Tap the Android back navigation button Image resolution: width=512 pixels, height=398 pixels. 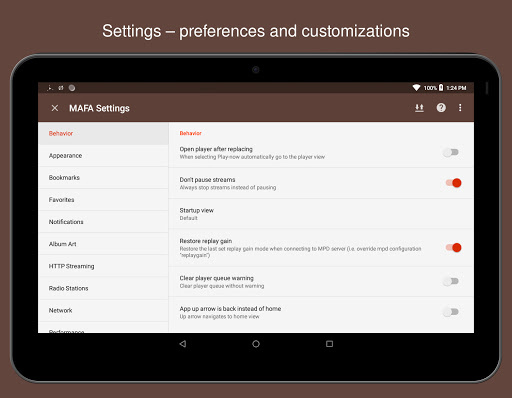coord(183,344)
